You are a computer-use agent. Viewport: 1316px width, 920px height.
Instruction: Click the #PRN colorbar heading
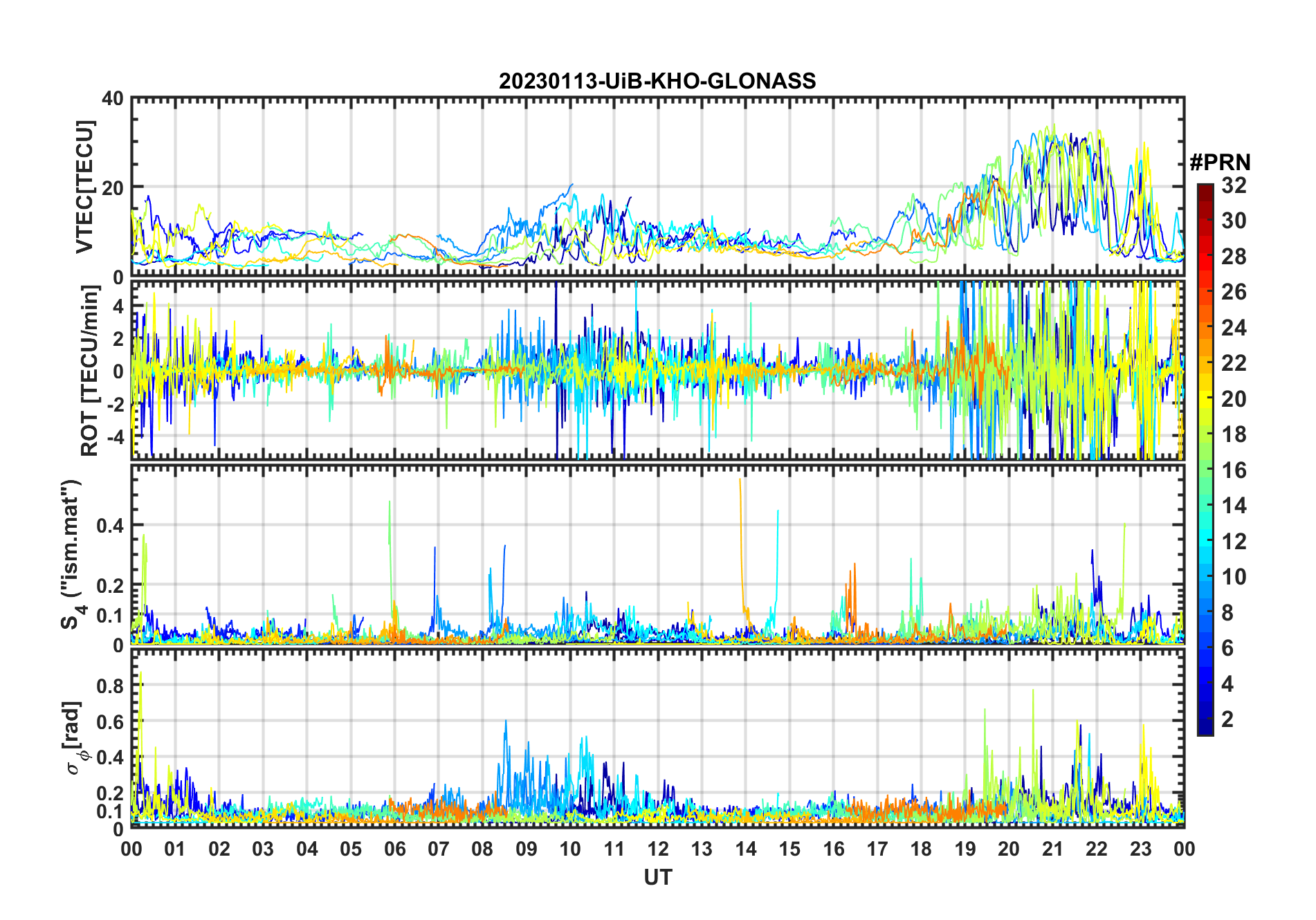point(1221,163)
